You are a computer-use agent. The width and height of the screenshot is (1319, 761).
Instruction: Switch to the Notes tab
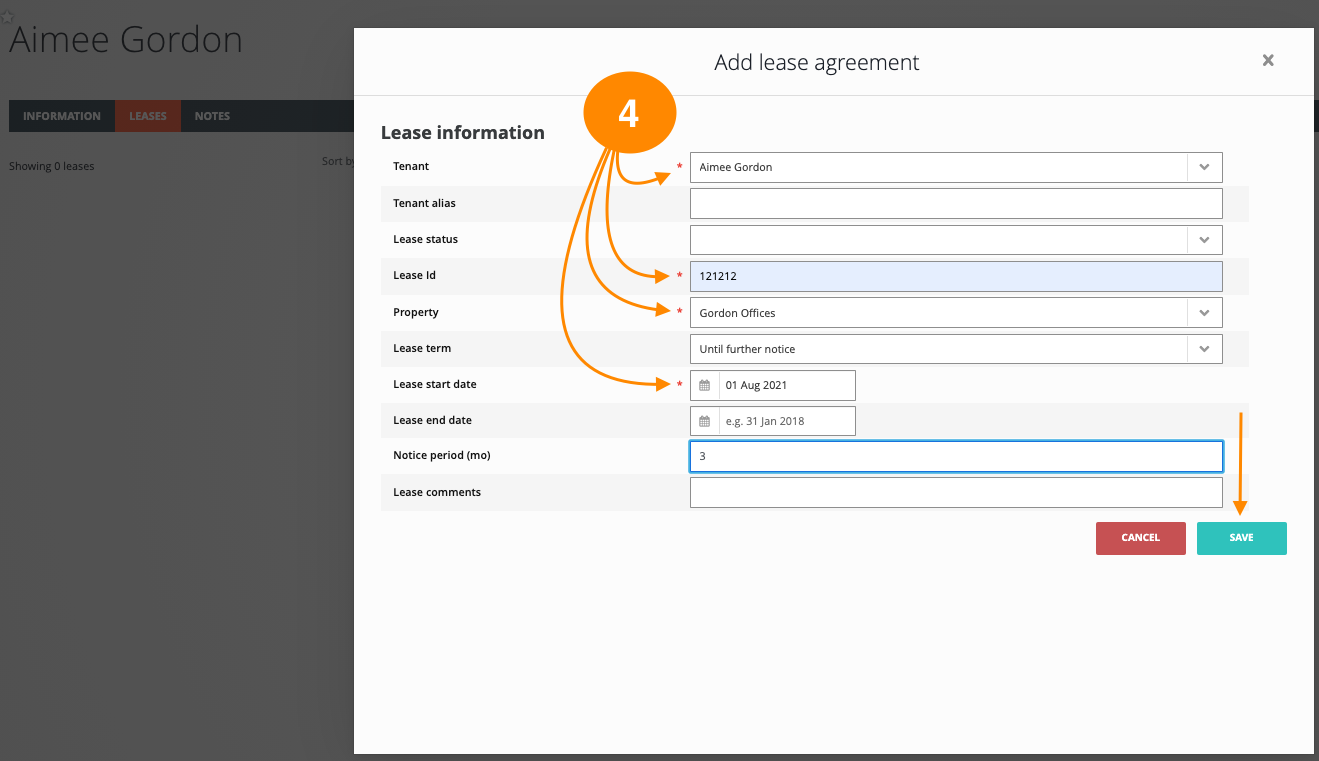[212, 116]
